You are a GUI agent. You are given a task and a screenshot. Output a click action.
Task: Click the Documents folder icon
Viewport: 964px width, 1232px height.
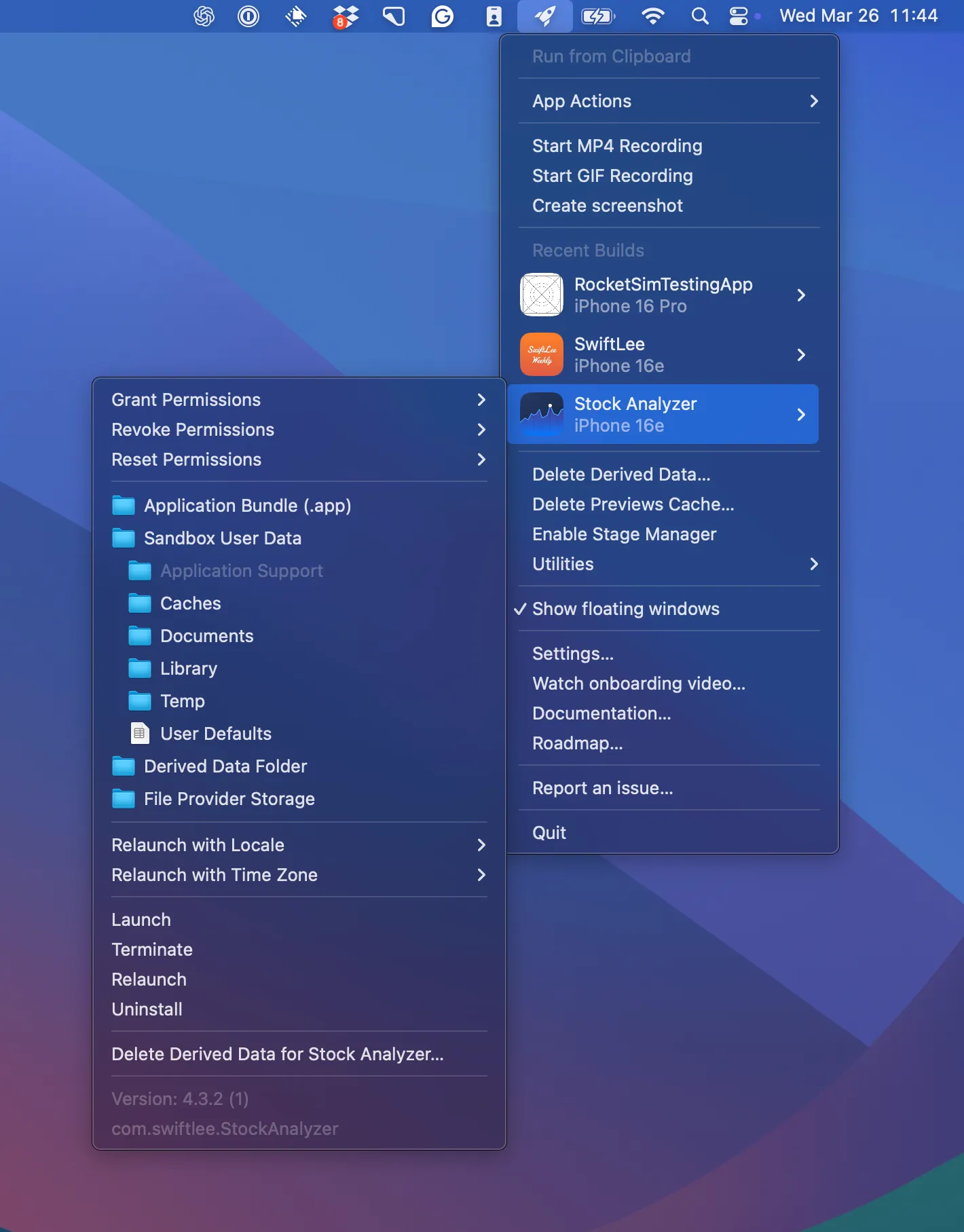point(140,636)
